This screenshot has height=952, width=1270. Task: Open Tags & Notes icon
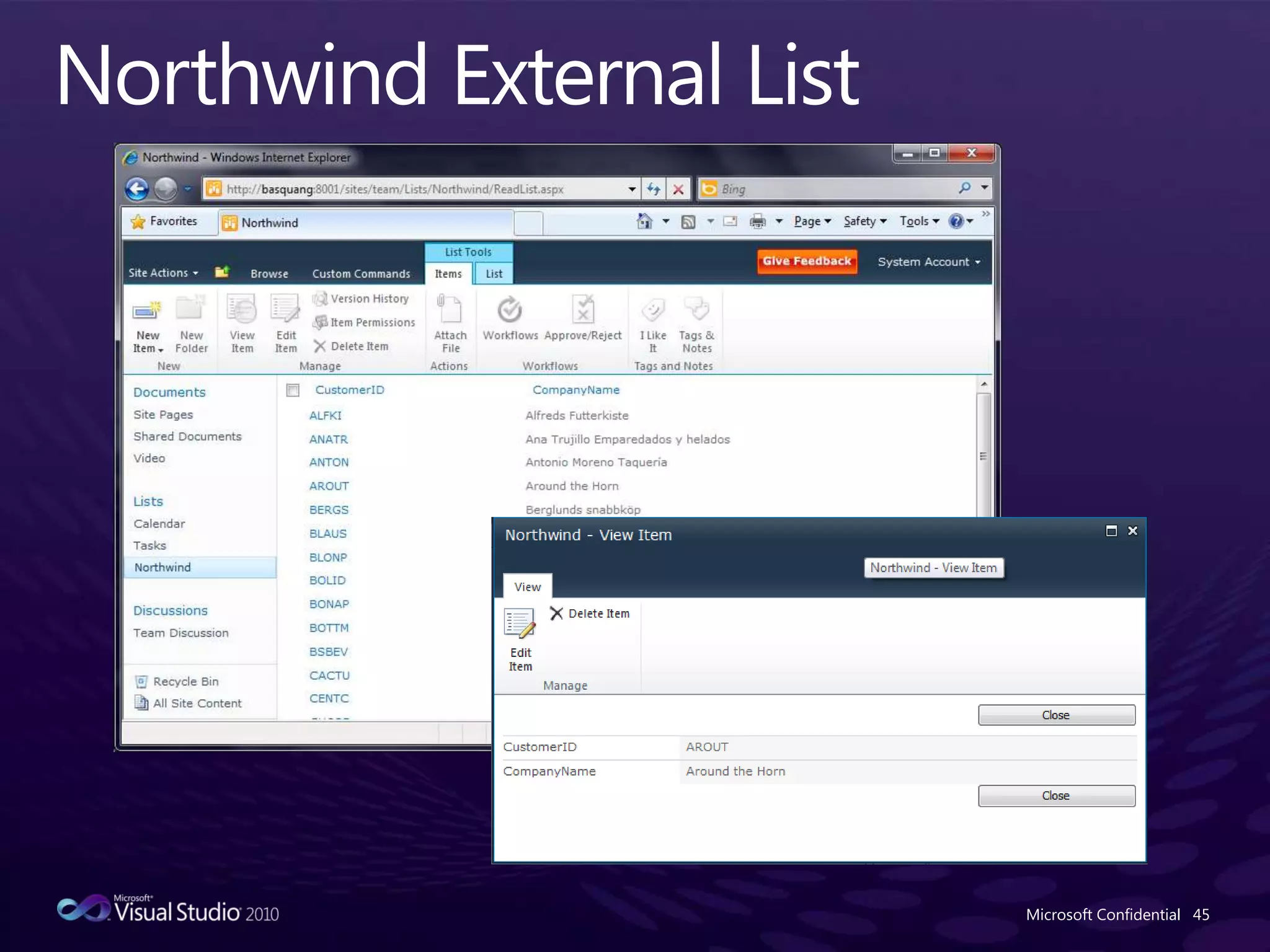tap(696, 308)
